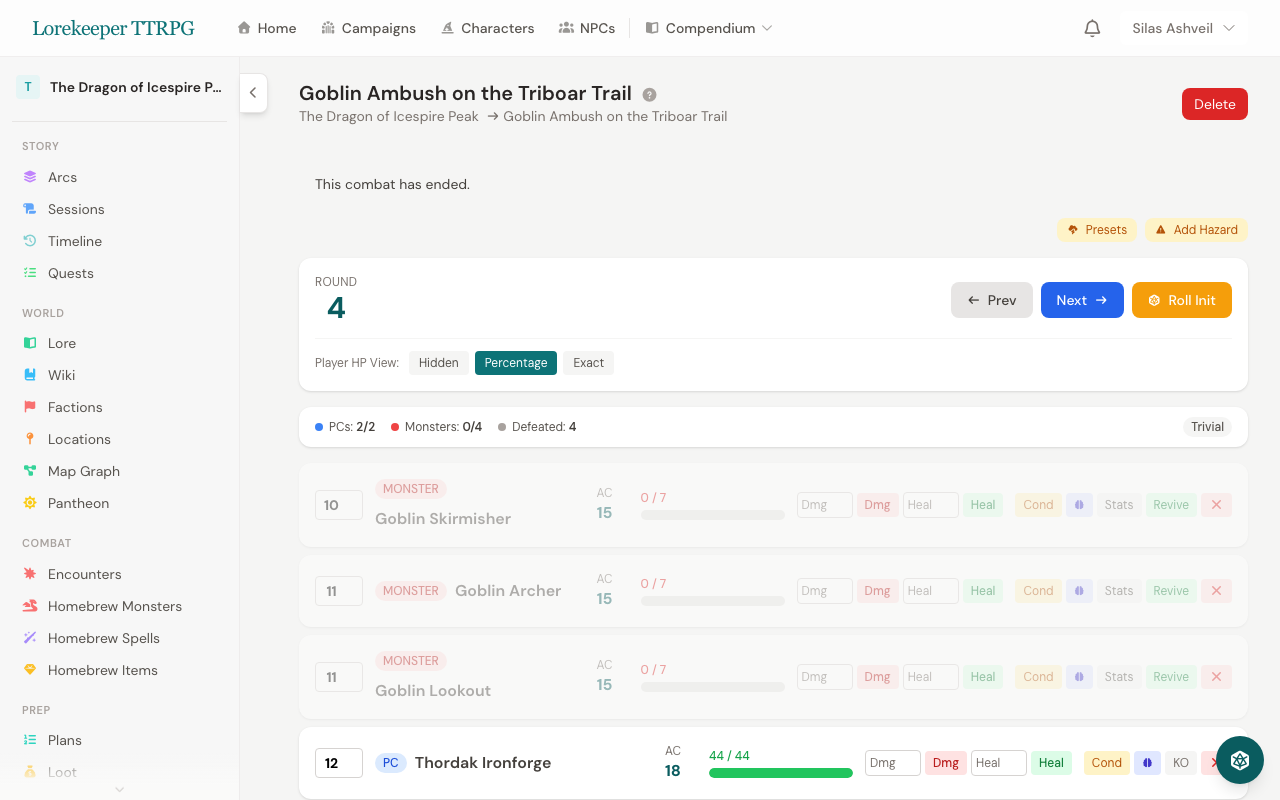Click Thordak Ironforge's green HP bar

(x=780, y=773)
